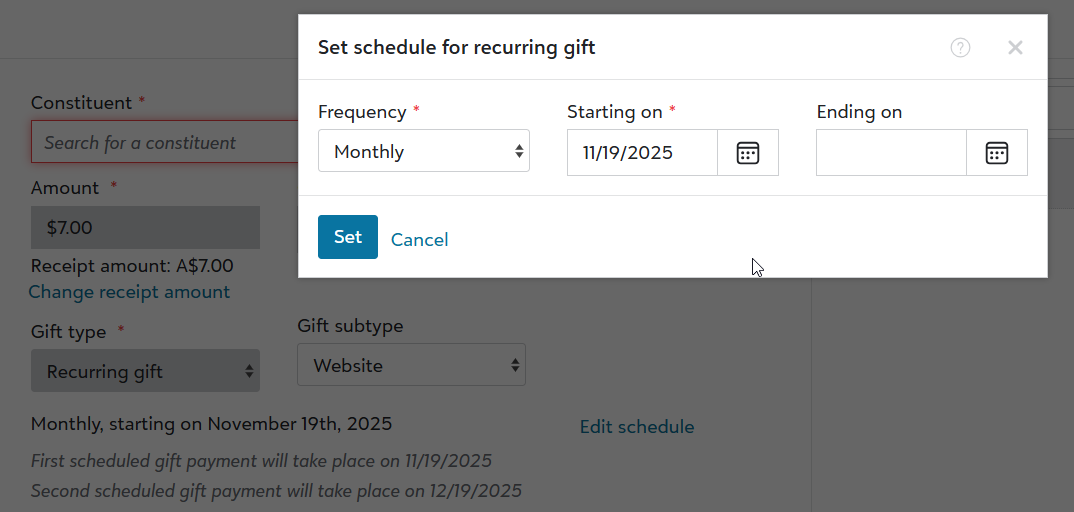
Task: Click the Change receipt amount link
Action: 129,292
